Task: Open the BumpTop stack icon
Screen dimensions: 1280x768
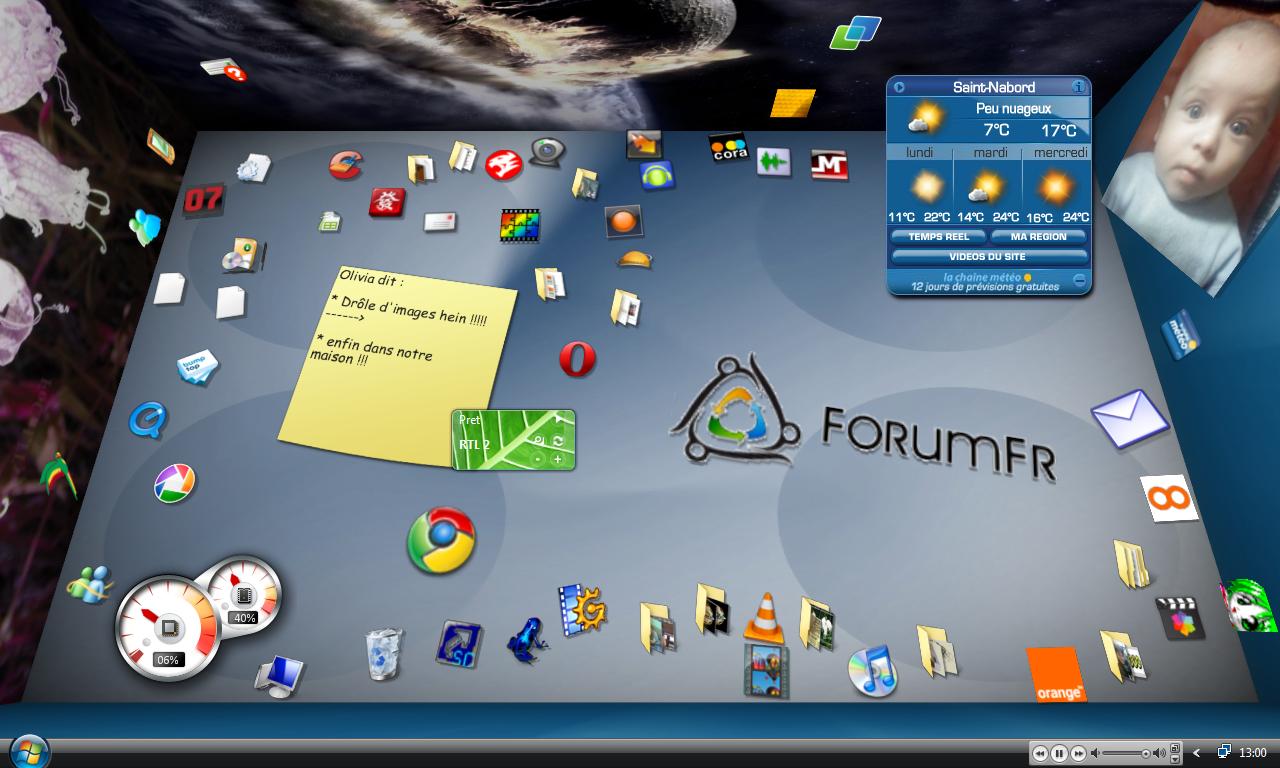Action: [x=197, y=367]
